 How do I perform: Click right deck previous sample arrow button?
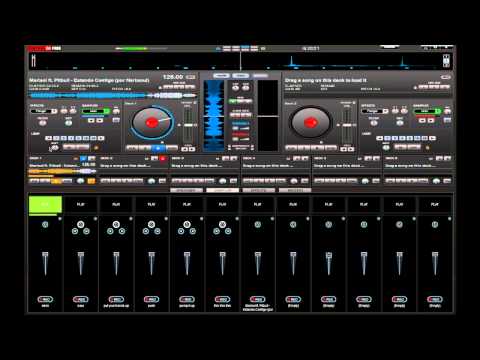422,120
